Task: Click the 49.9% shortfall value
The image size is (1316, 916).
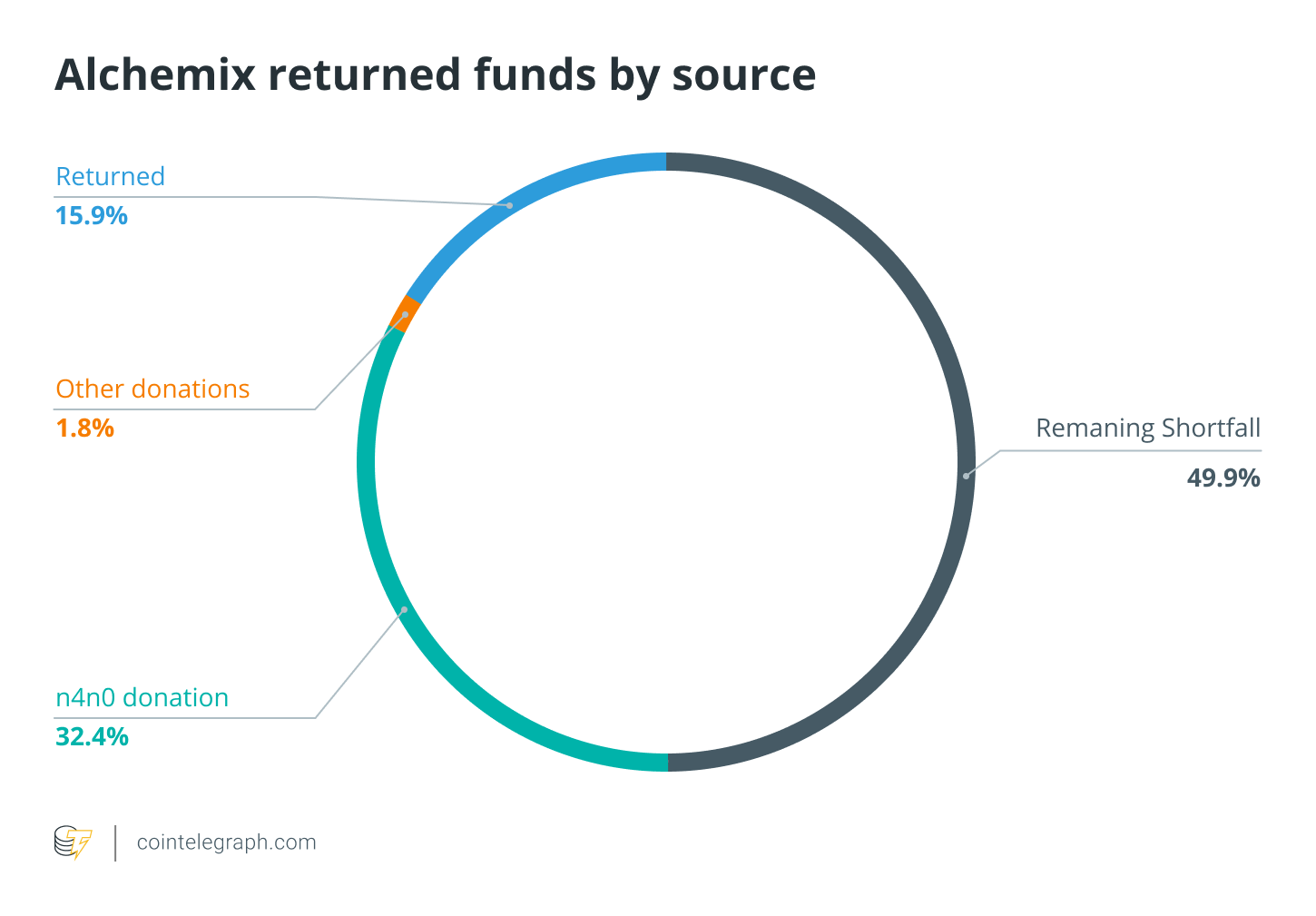Action: click(1223, 478)
